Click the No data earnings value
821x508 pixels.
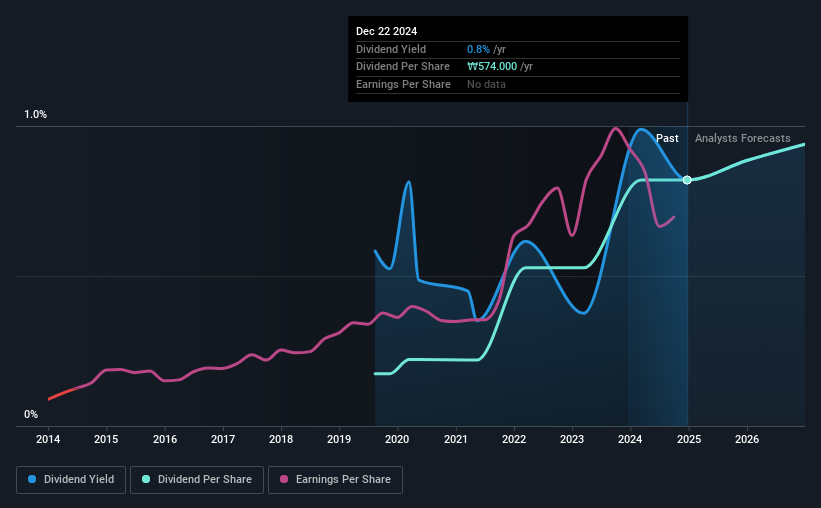click(486, 84)
